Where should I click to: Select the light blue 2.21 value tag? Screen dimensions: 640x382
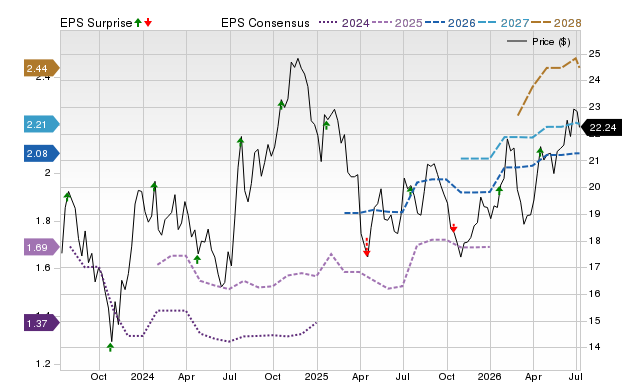[x=42, y=124]
